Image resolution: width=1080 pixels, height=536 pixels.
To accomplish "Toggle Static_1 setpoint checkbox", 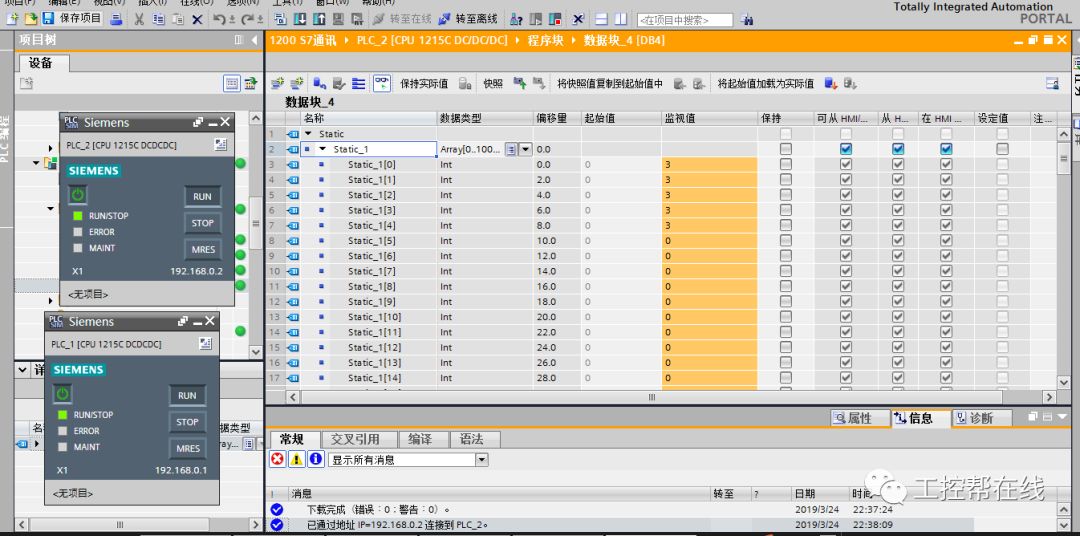I will click(1002, 149).
